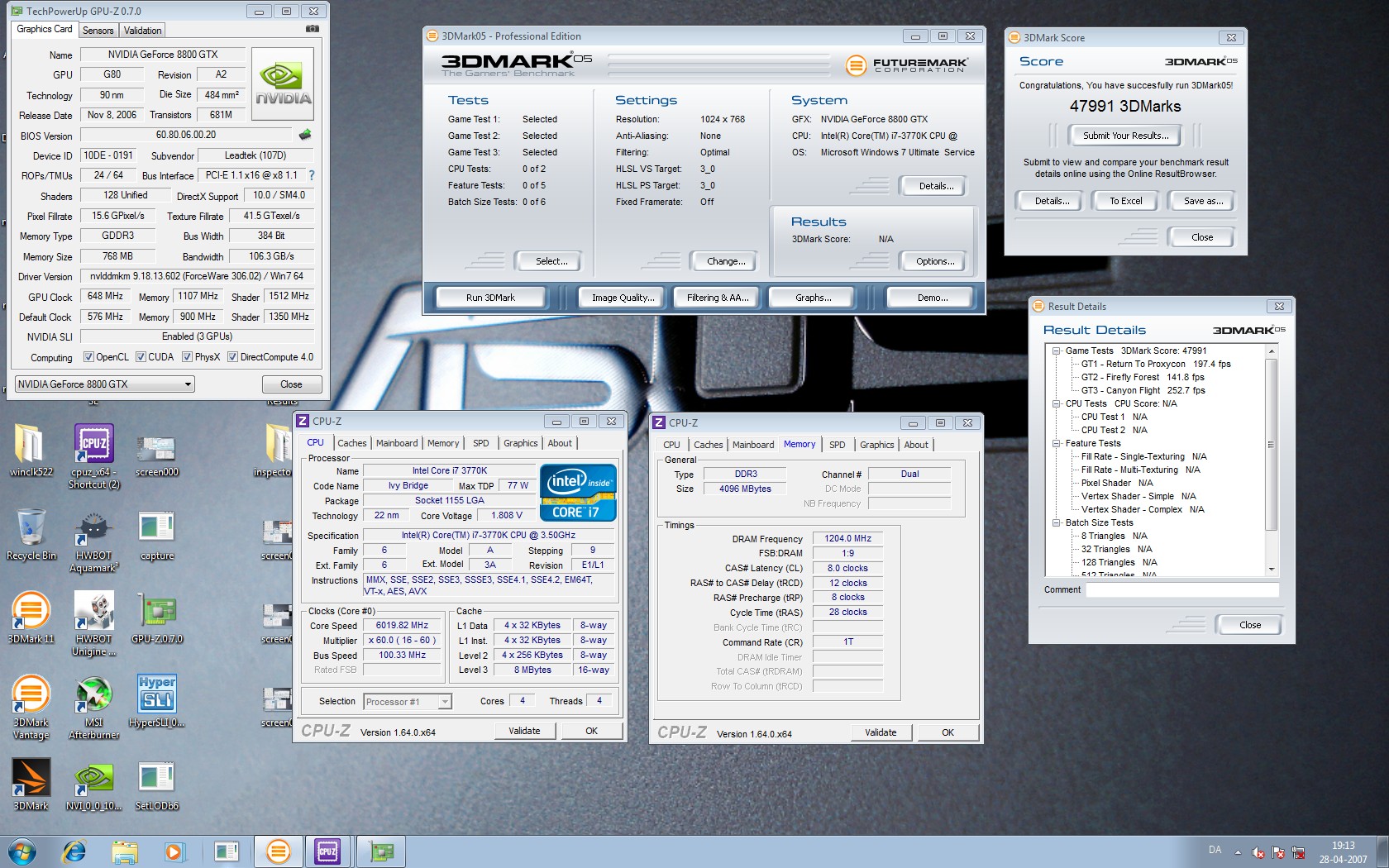This screenshot has width=1389, height=868.
Task: Open the winclk522 folder on desktop
Action: (x=31, y=451)
